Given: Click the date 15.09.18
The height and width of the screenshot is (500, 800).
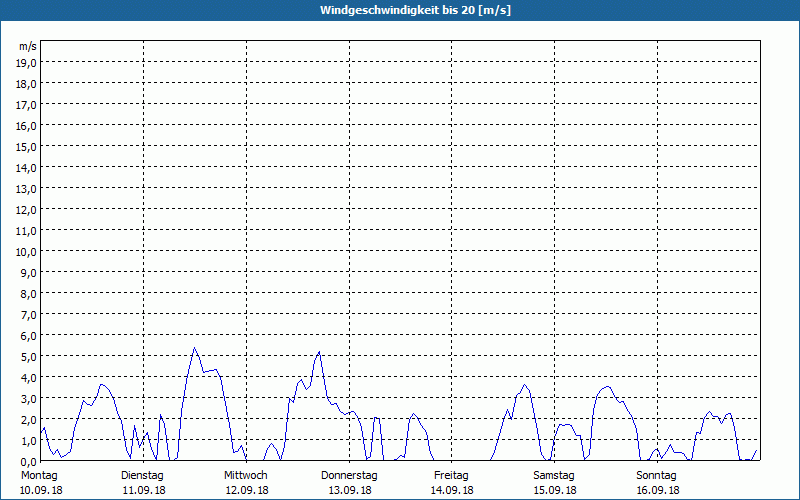Looking at the screenshot, I should tap(555, 490).
